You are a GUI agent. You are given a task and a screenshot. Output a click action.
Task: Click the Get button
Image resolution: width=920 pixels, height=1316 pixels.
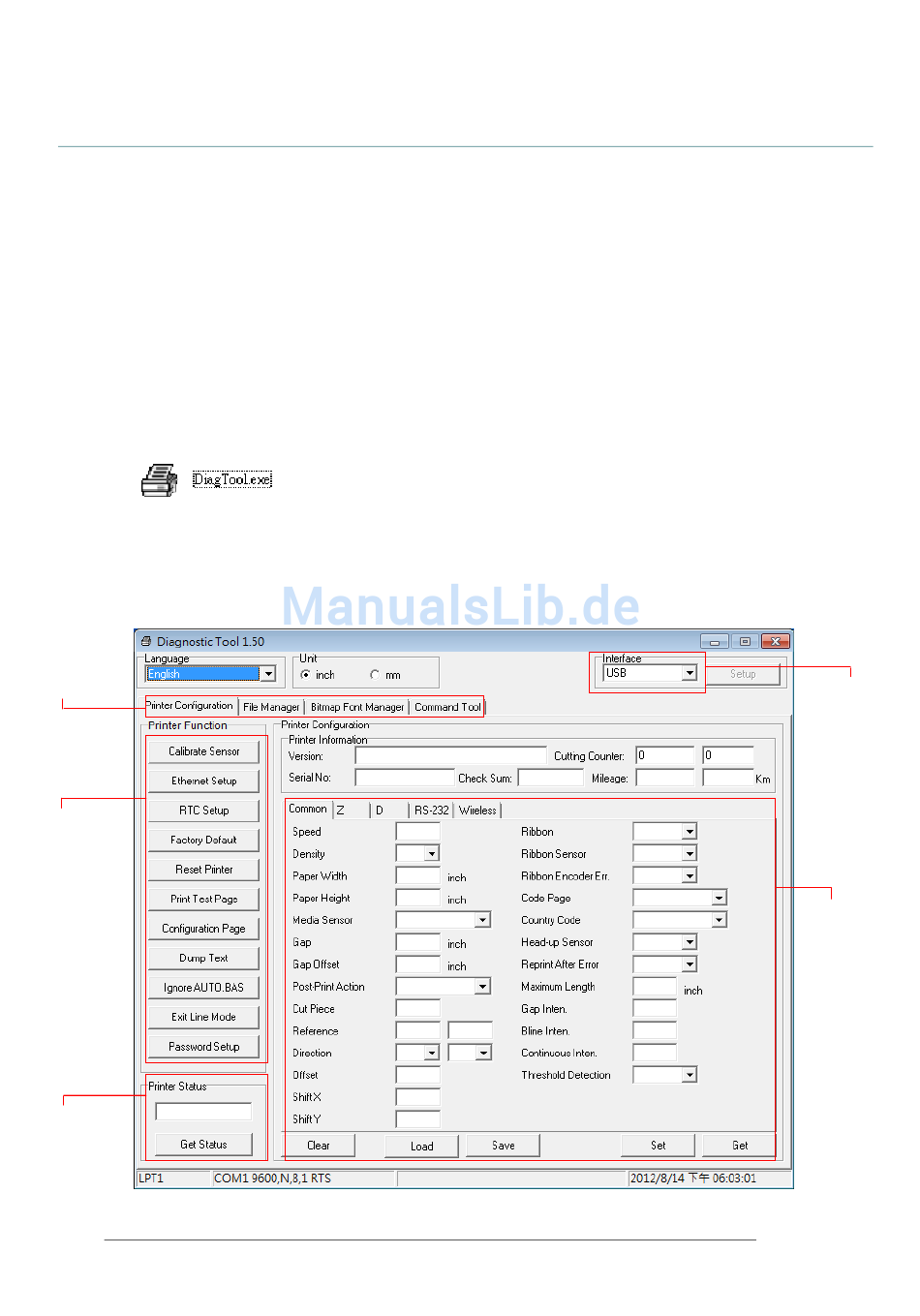tap(739, 1146)
